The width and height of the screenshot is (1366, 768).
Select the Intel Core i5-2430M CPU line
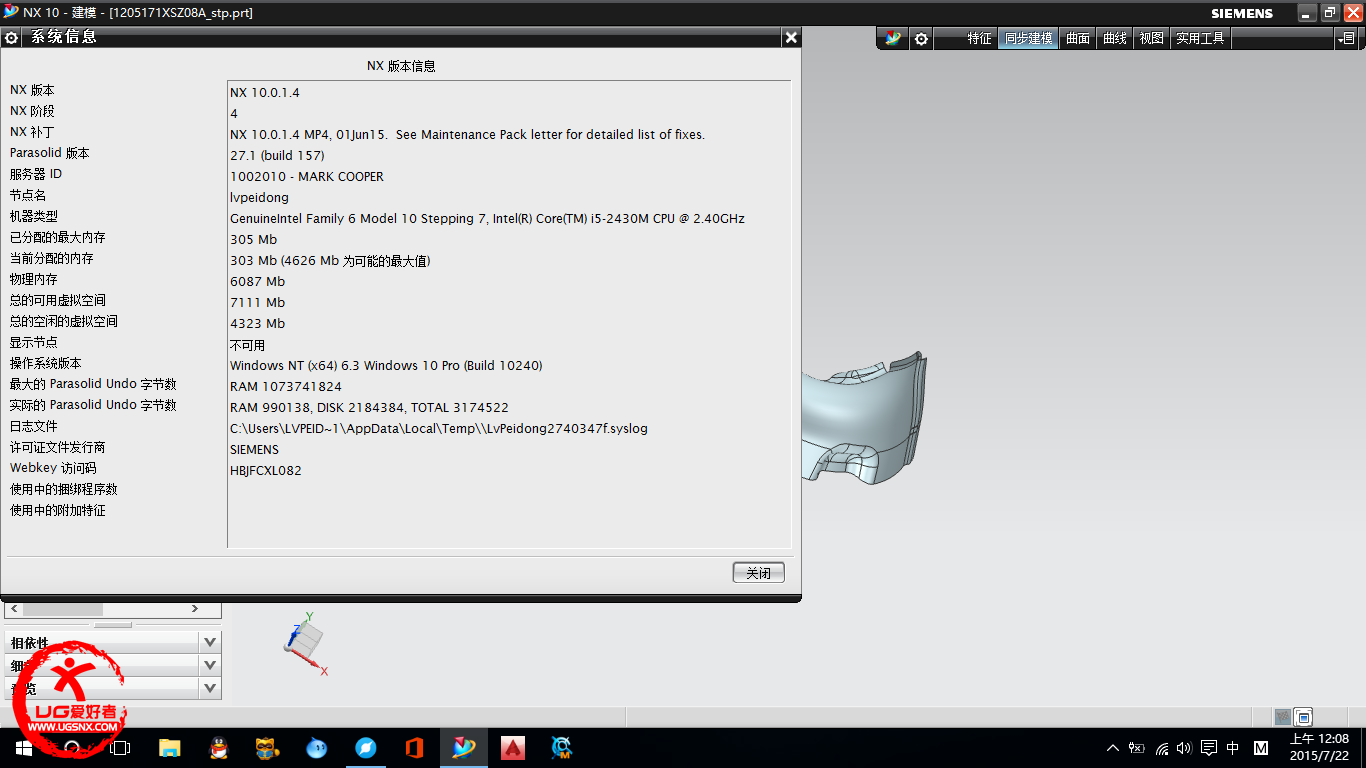pyautogui.click(x=487, y=218)
